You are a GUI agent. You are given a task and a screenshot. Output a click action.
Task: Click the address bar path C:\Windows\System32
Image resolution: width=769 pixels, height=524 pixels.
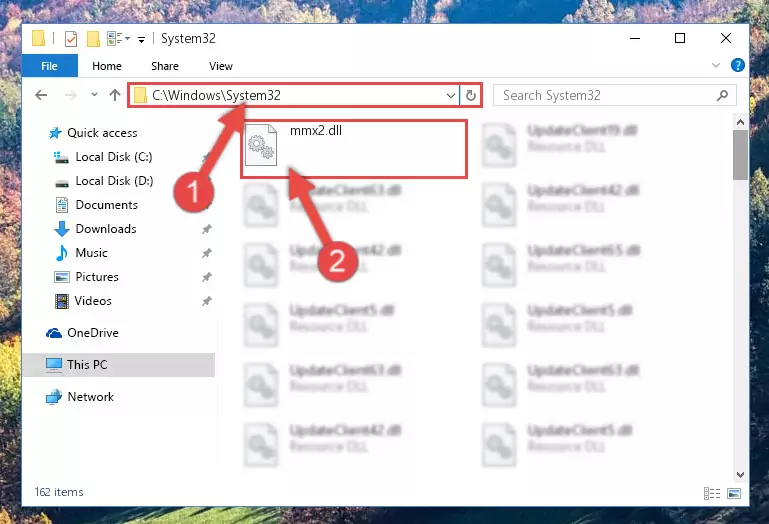pos(216,95)
